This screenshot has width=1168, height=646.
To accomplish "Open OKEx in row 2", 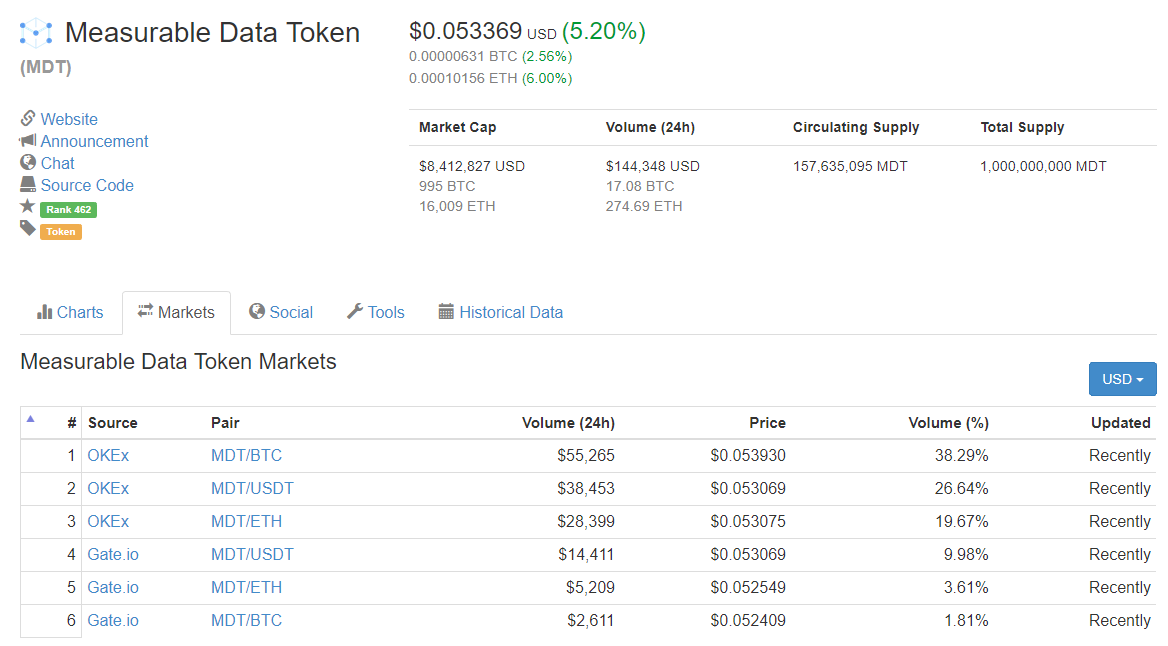I will coord(108,488).
